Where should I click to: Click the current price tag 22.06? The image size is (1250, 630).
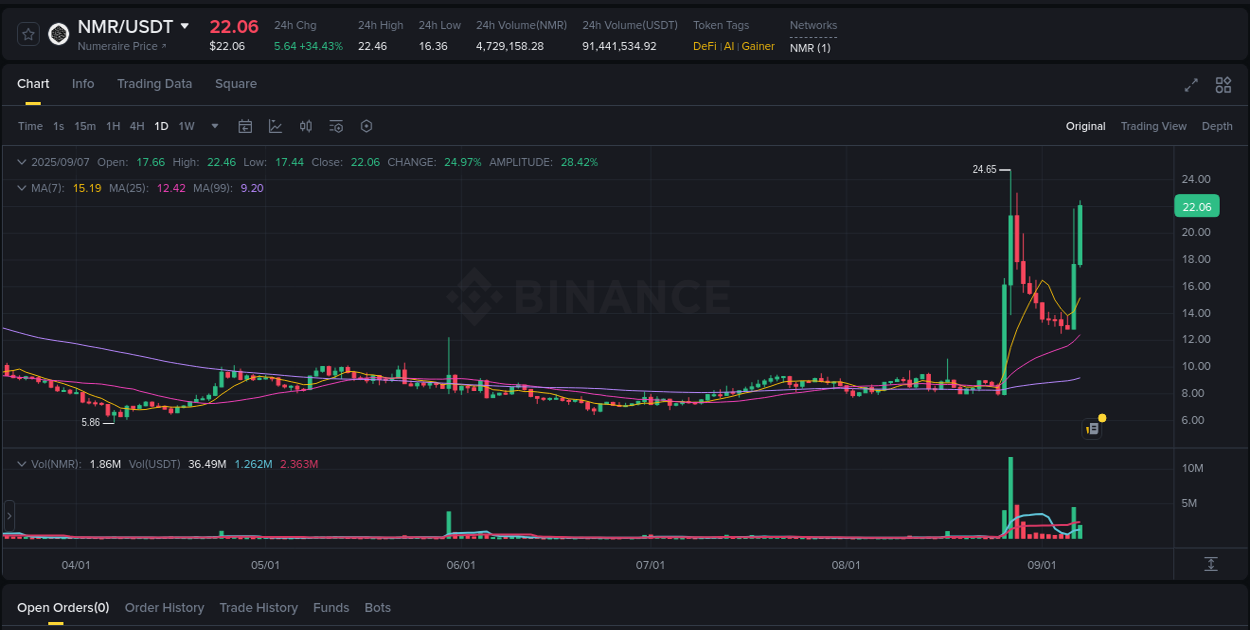(x=1197, y=206)
